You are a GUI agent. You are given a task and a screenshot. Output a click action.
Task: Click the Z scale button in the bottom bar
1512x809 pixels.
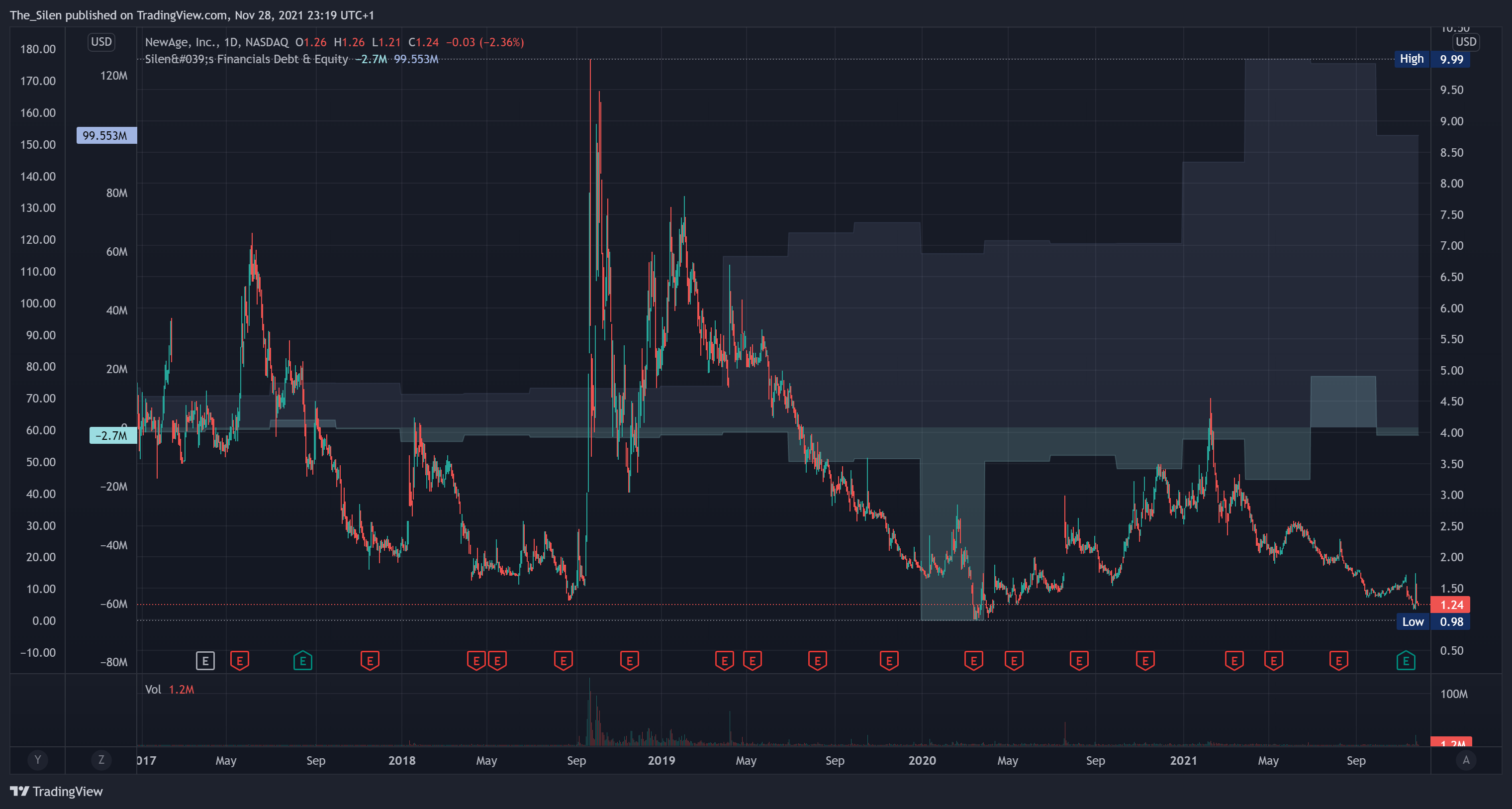tap(101, 760)
